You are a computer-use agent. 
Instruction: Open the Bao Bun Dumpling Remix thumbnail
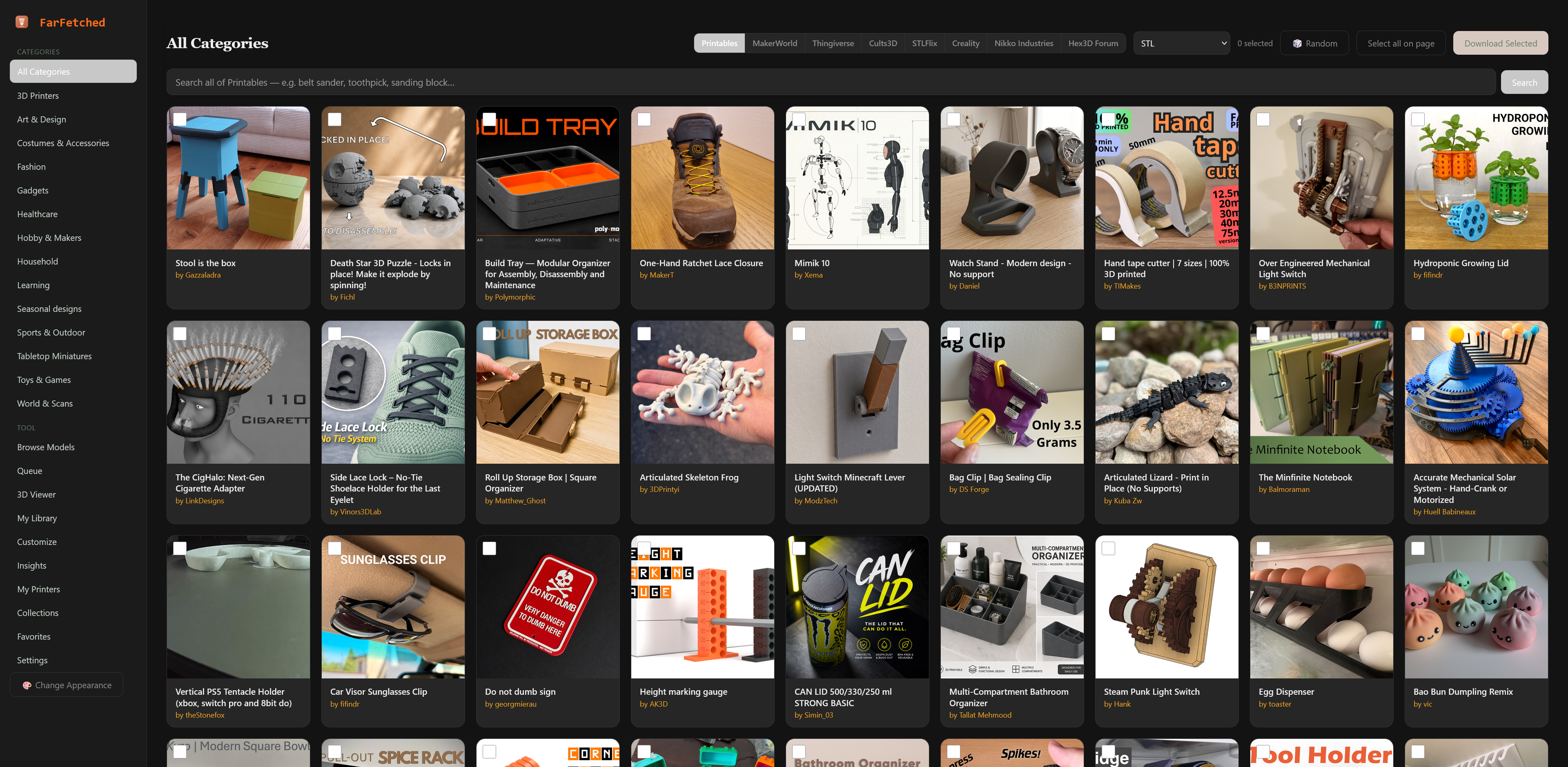(1476, 607)
